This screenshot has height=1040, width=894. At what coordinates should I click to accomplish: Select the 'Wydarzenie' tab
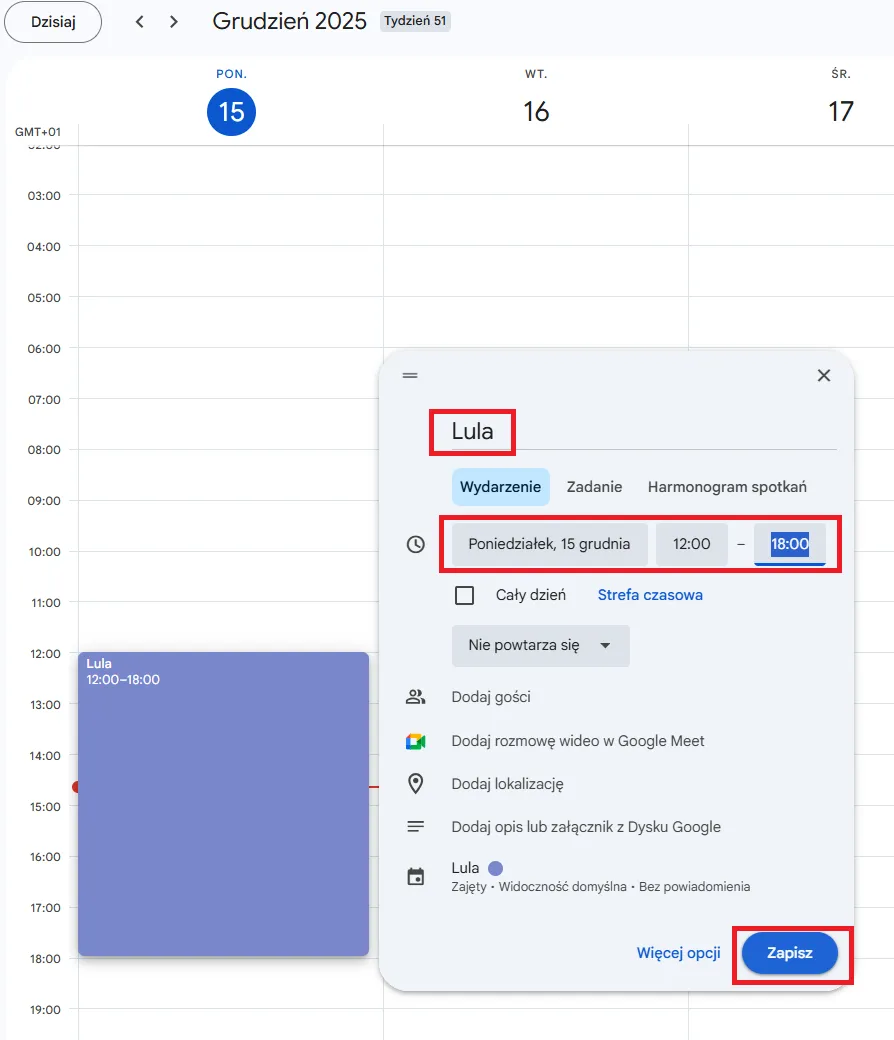[x=501, y=487]
